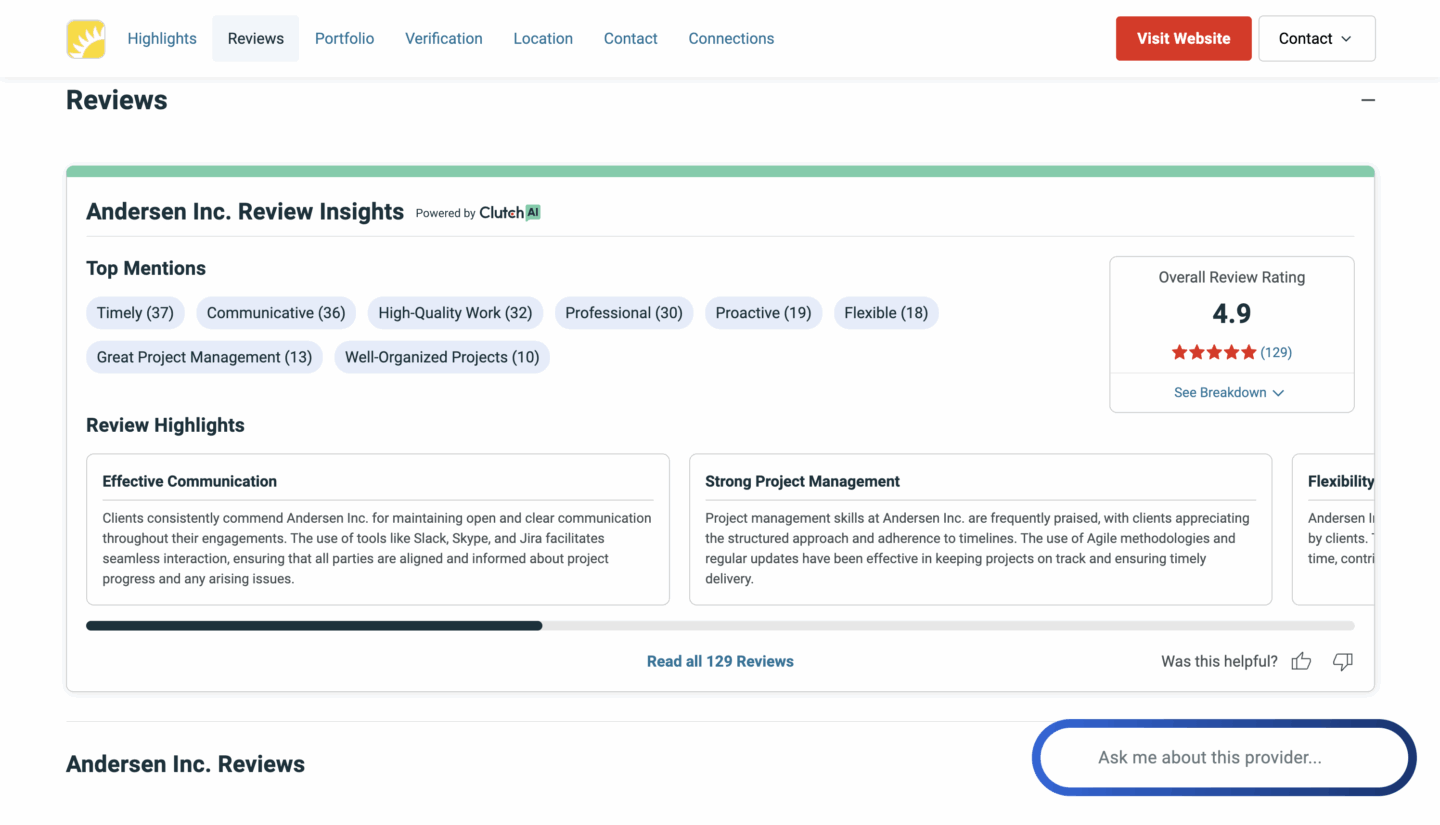The width and height of the screenshot is (1440, 825).
Task: Click the Clutch AI logo badge
Action: 510,212
